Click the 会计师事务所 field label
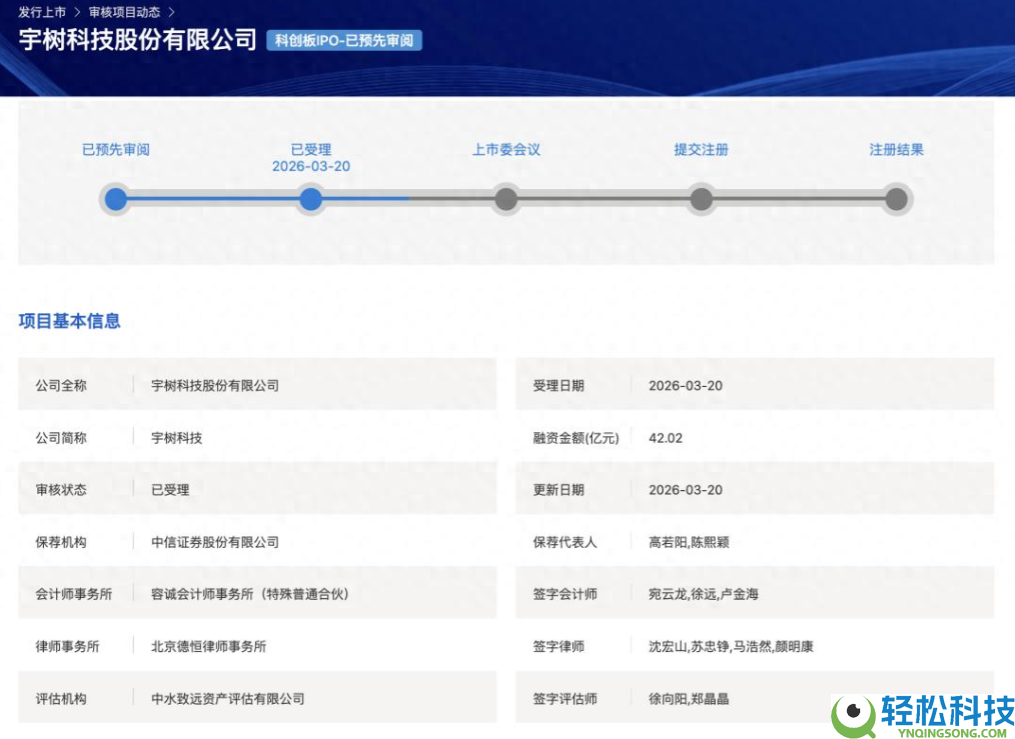1015x739 pixels. click(x=74, y=594)
